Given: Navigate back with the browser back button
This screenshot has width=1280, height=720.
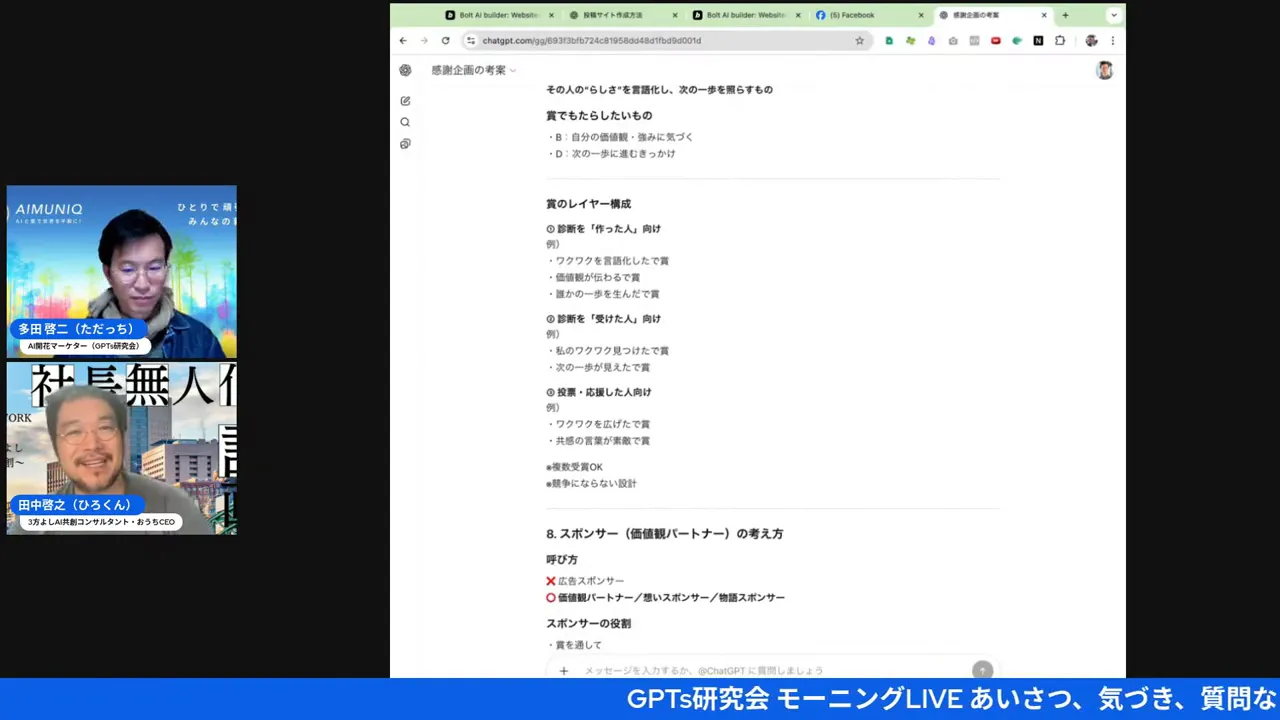Looking at the screenshot, I should coord(403,40).
